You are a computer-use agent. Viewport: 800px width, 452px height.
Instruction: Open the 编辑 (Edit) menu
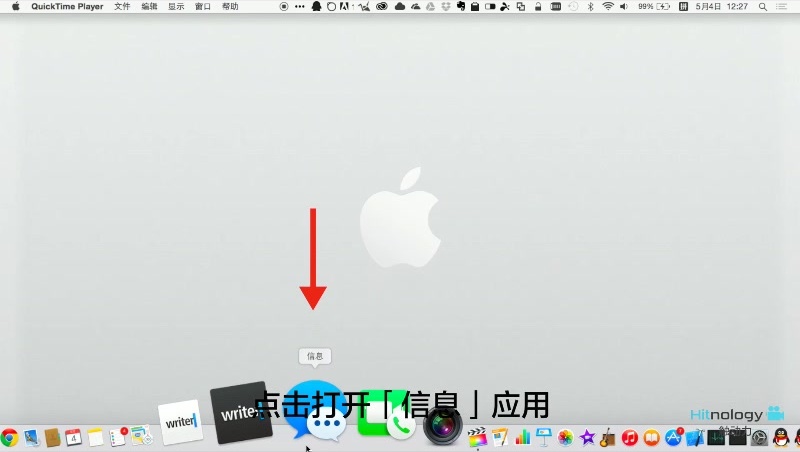coord(149,6)
